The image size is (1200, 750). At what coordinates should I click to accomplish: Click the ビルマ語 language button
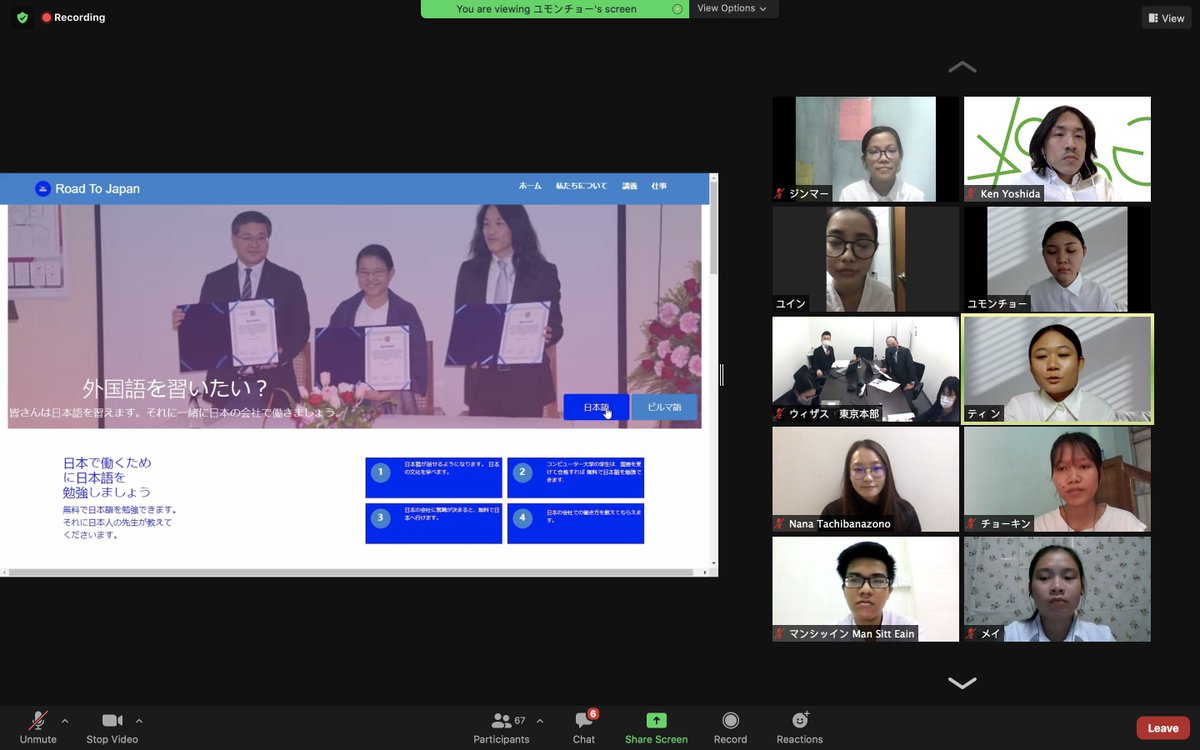664,407
